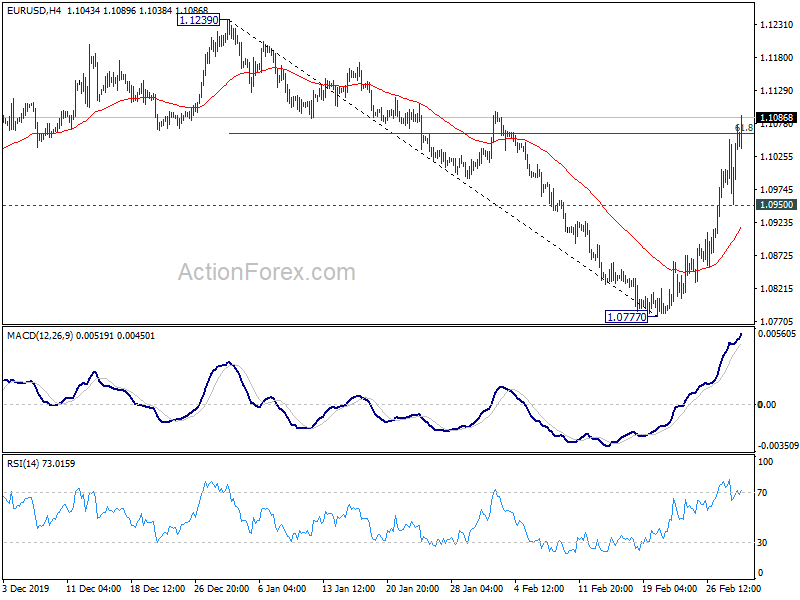Click the 1.08215 price axis label

click(777, 289)
